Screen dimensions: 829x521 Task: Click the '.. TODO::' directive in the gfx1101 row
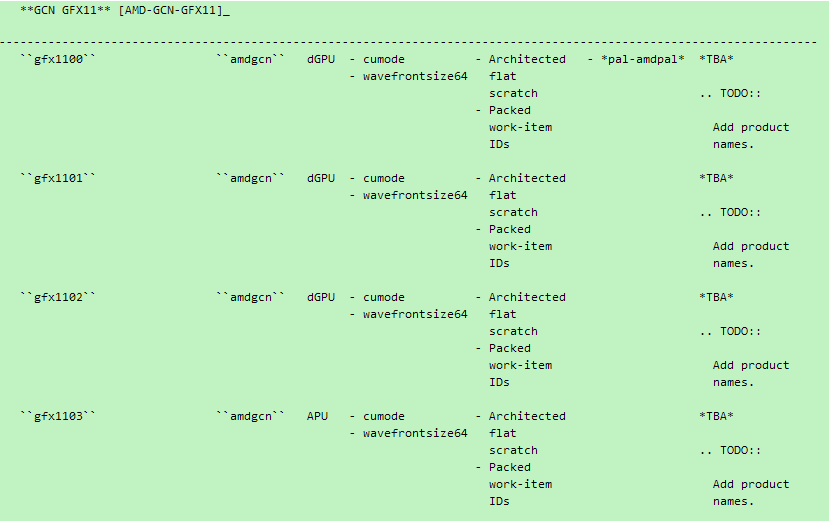(730, 212)
